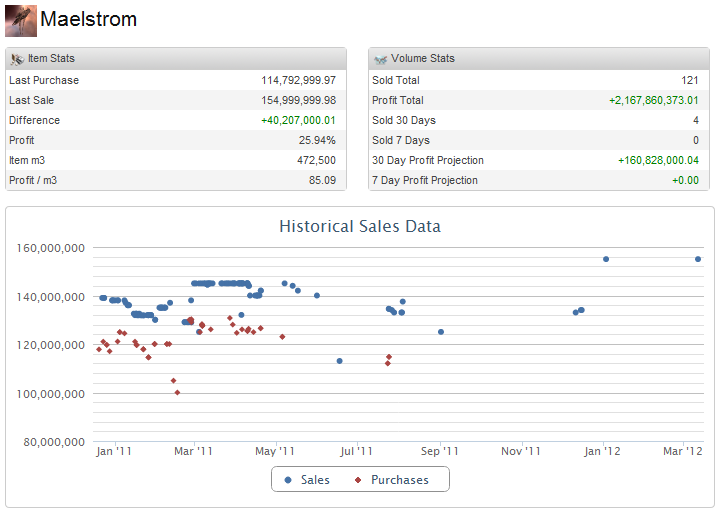This screenshot has height=512, width=719.
Task: Click the sales data point near Sep '11
Action: (x=441, y=332)
